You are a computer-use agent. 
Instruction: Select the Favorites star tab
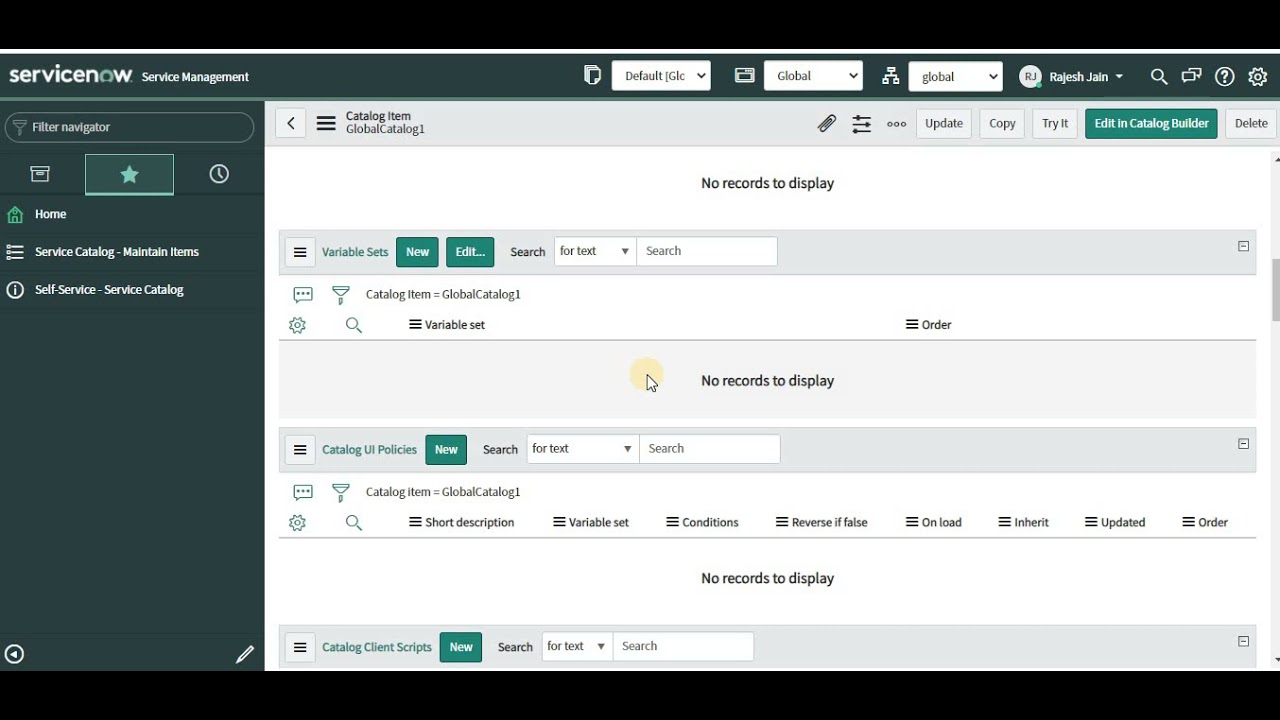click(129, 173)
